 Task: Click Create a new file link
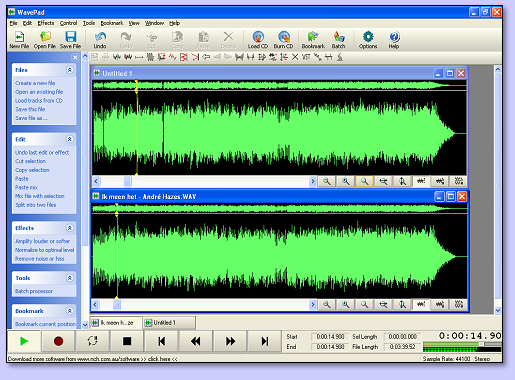pyautogui.click(x=35, y=83)
